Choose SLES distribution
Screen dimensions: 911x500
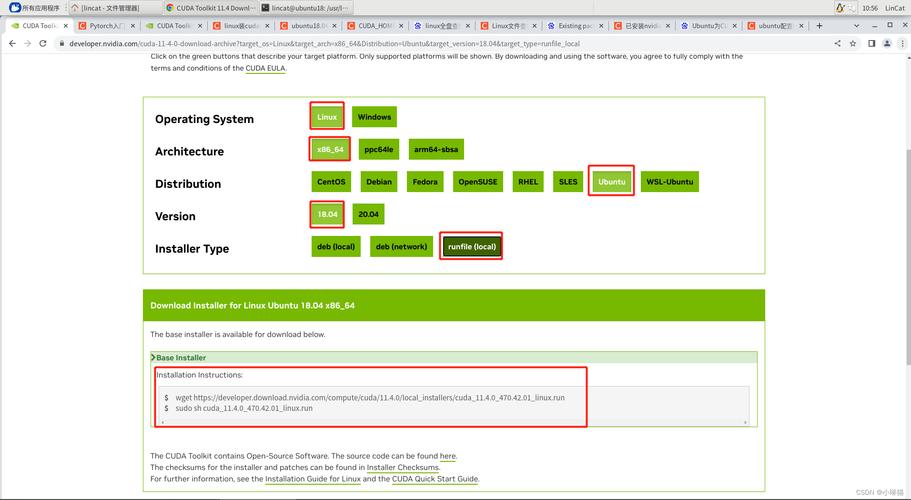(568, 182)
